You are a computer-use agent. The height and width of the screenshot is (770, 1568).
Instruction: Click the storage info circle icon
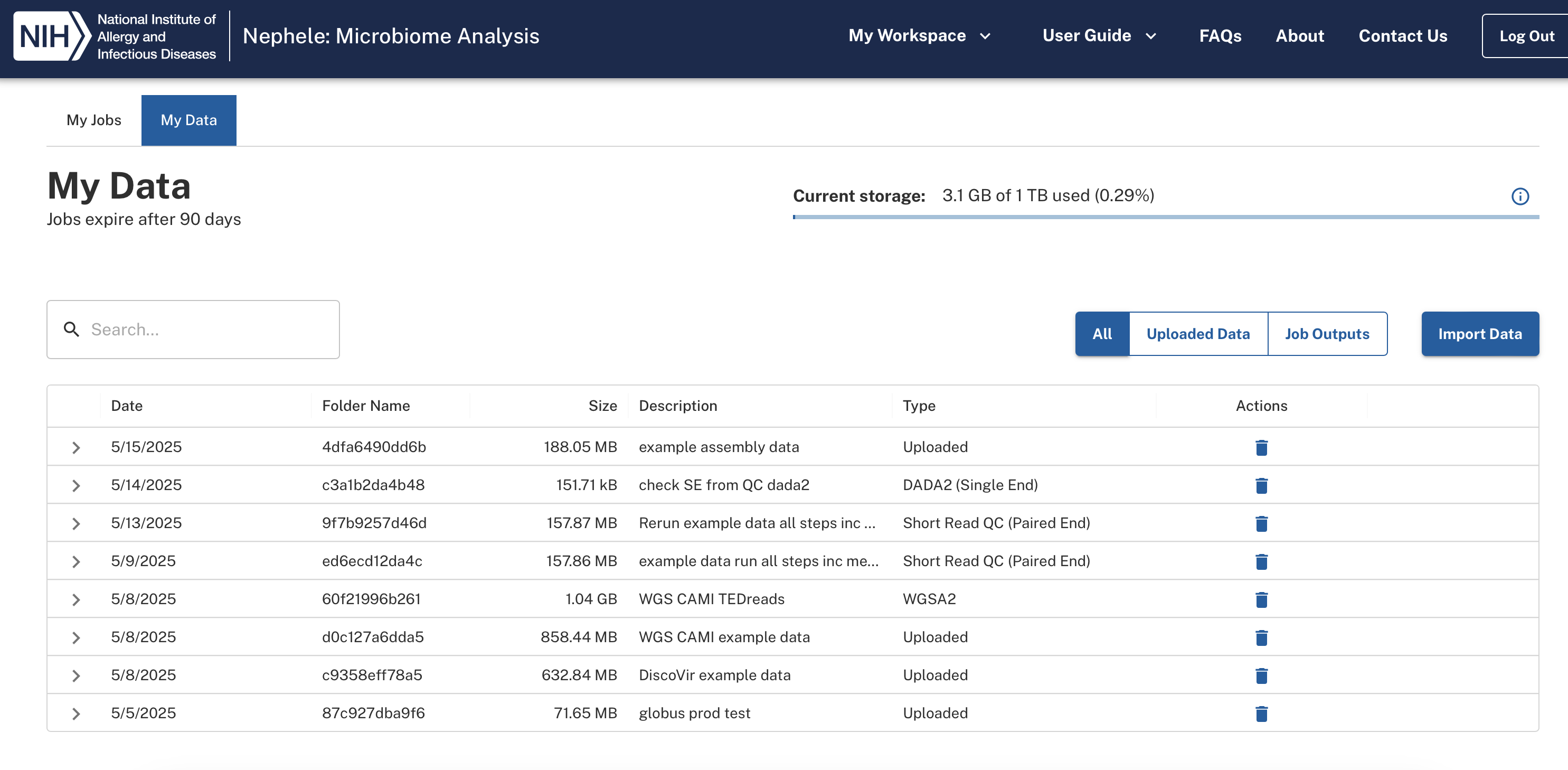(1520, 196)
